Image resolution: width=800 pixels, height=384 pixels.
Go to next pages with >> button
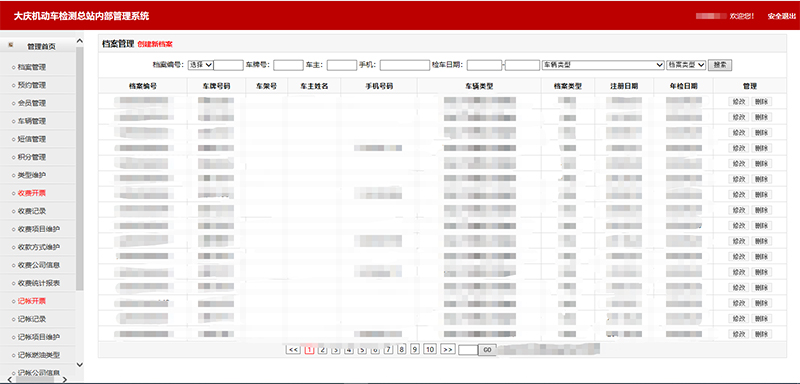447,349
